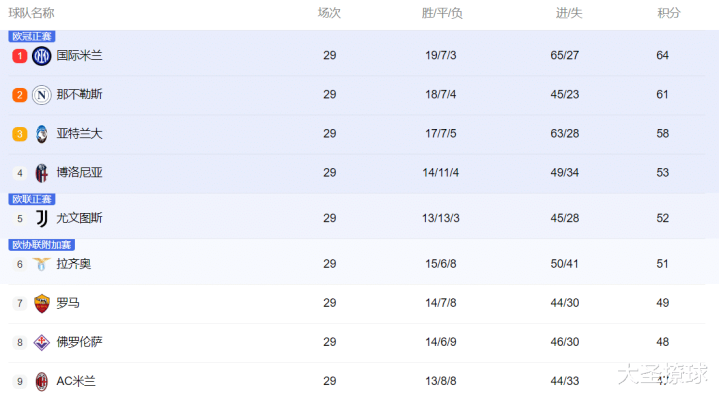
Task: Open the 那不勒斯 team link
Action: 79,95
